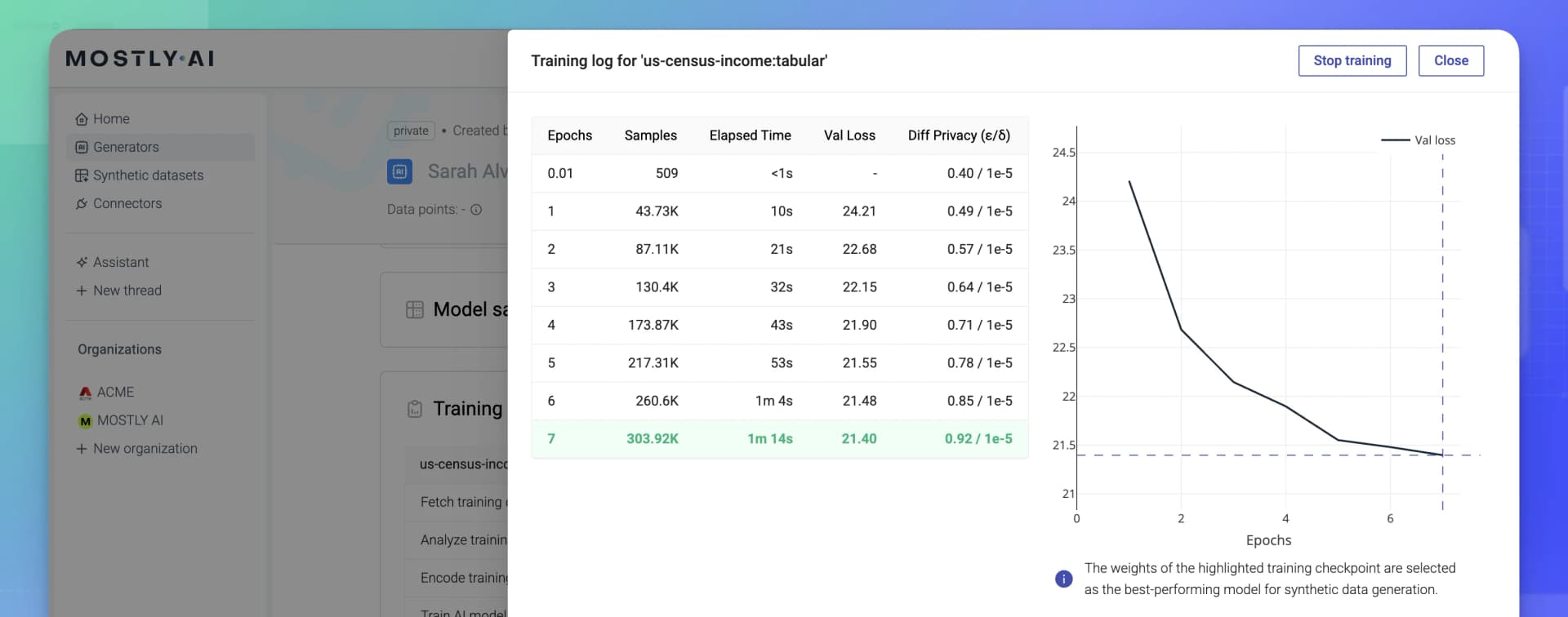Click the MOSTLY AI logo
The image size is (1568, 617).
140,59
